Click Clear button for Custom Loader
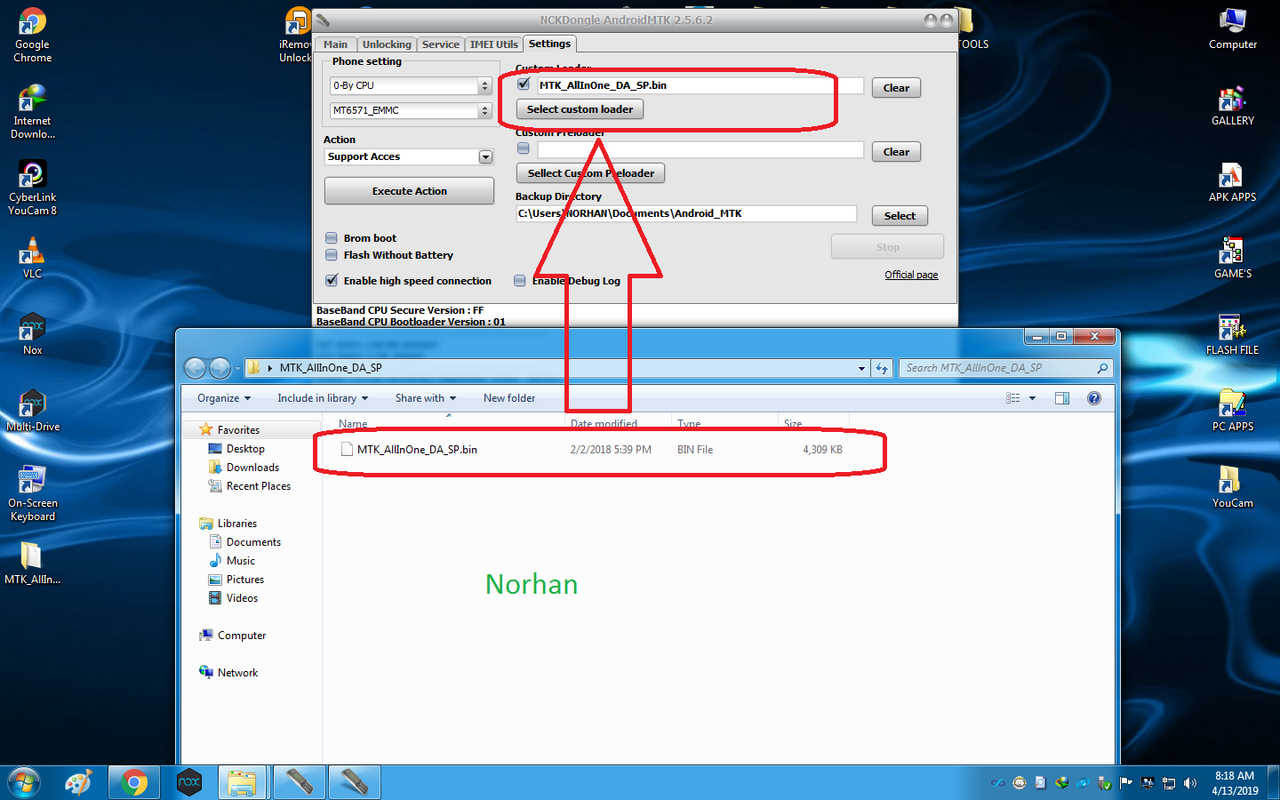This screenshot has height=800, width=1280. click(896, 88)
